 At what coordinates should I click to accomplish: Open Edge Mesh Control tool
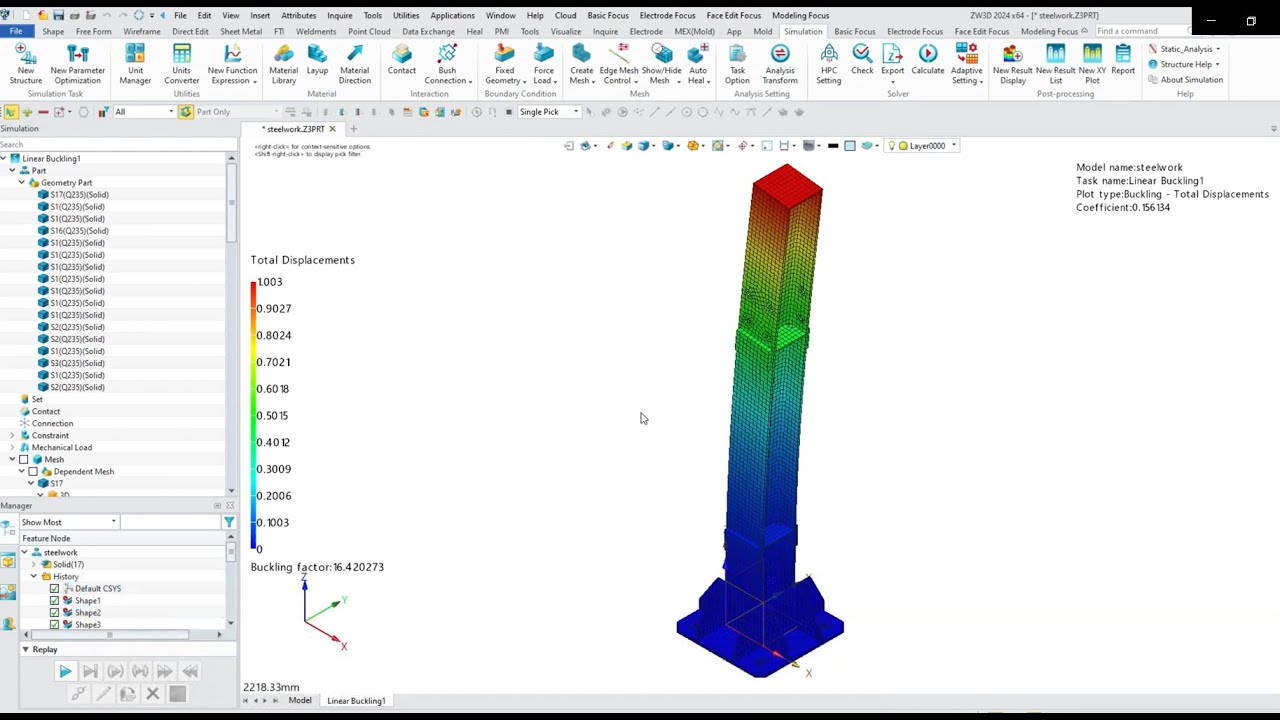pos(619,64)
